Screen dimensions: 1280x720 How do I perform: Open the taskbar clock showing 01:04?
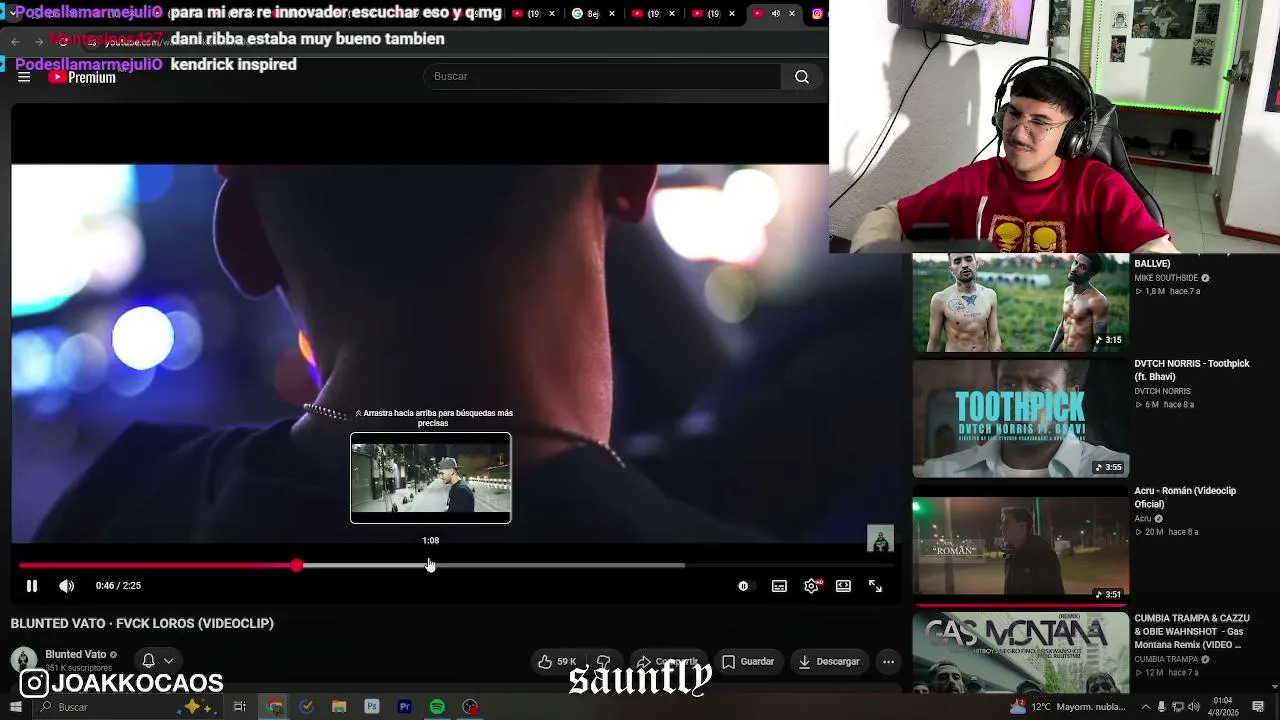1222,707
